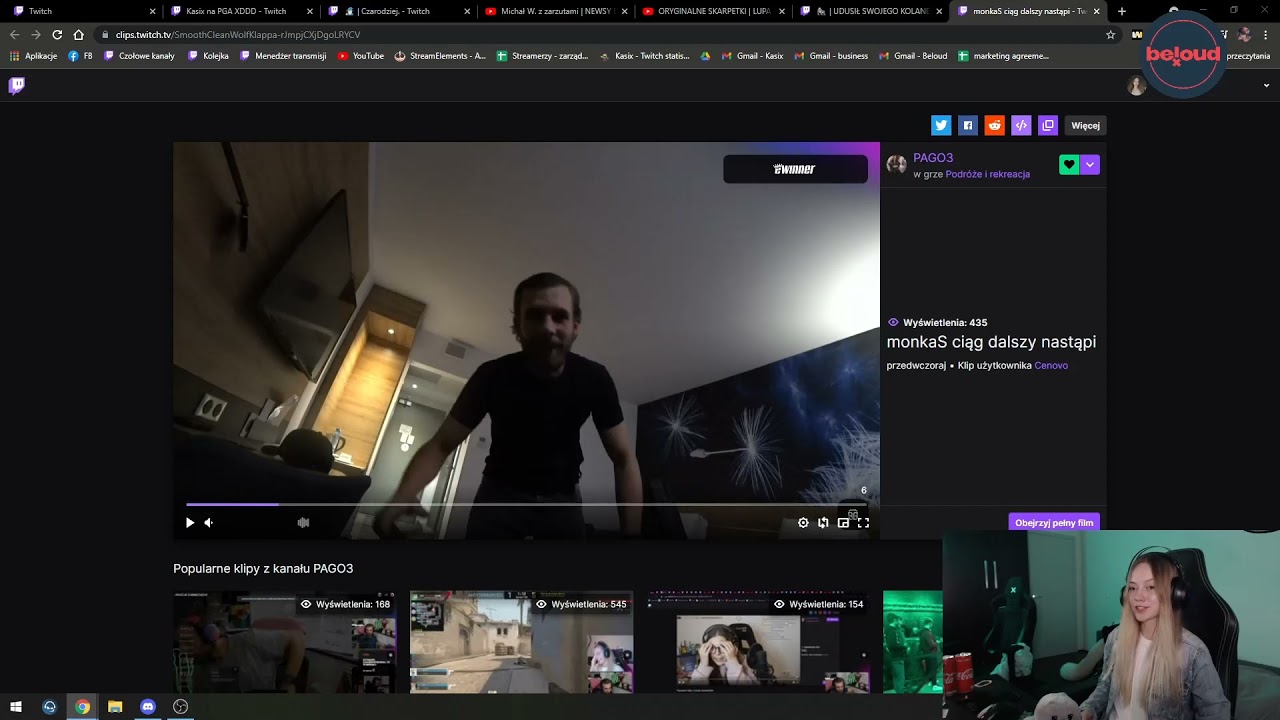Get the embed code for the clip
This screenshot has width=1280, height=720.
click(x=1021, y=125)
